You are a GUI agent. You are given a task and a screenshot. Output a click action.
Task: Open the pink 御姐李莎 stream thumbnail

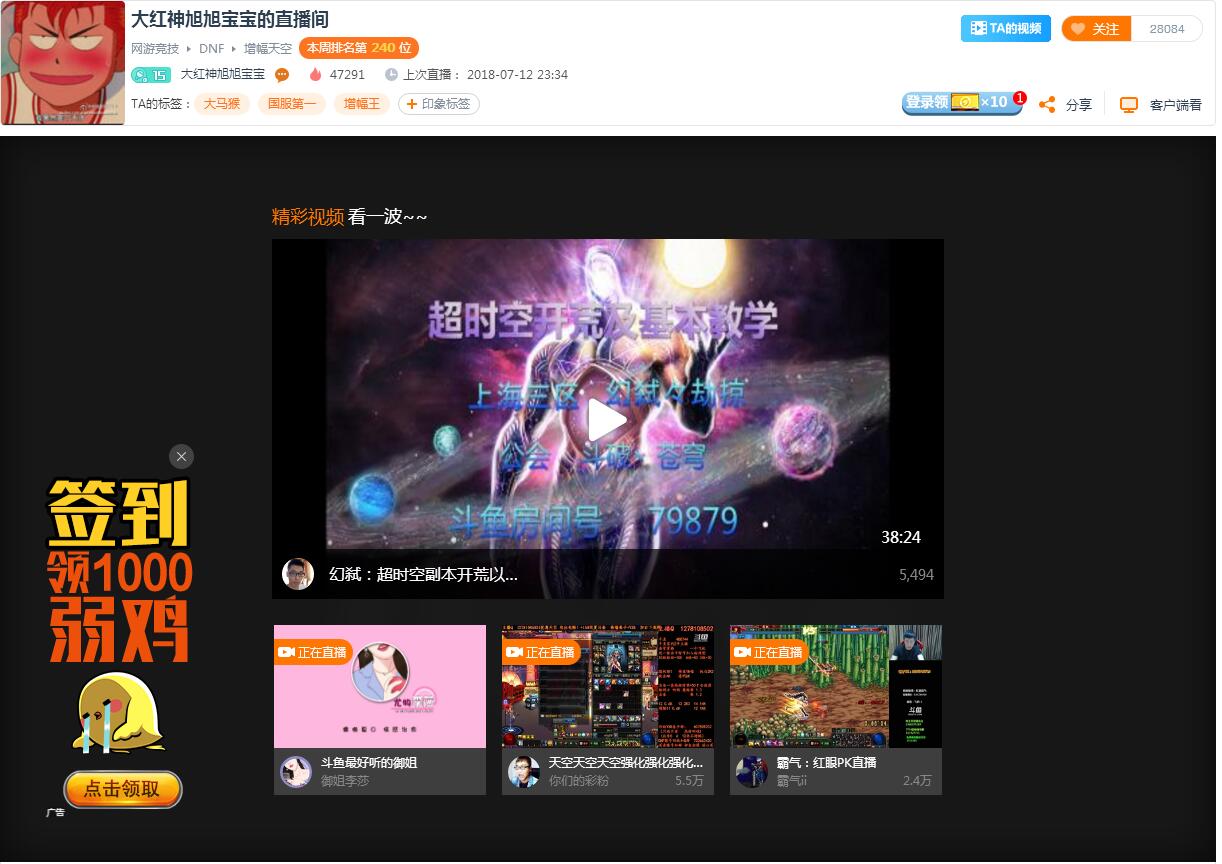click(x=380, y=686)
